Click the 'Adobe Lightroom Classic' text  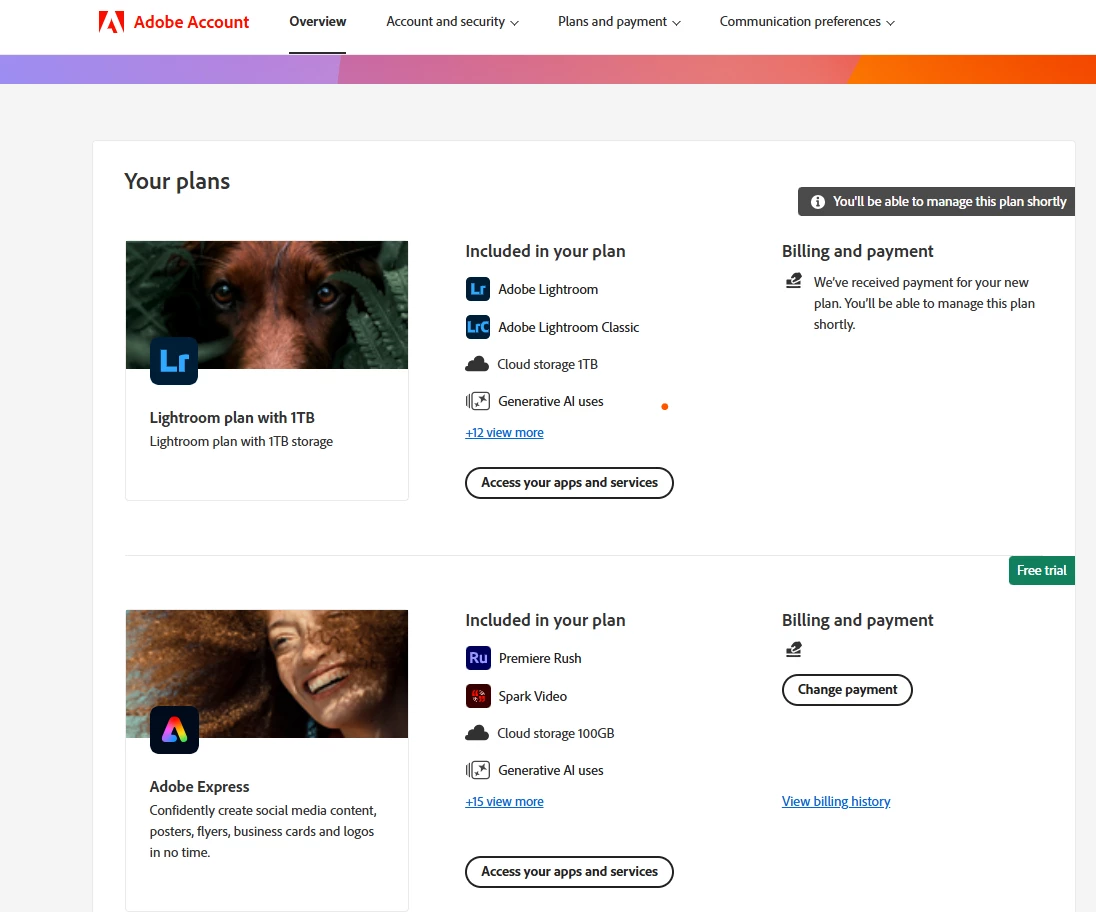point(568,327)
